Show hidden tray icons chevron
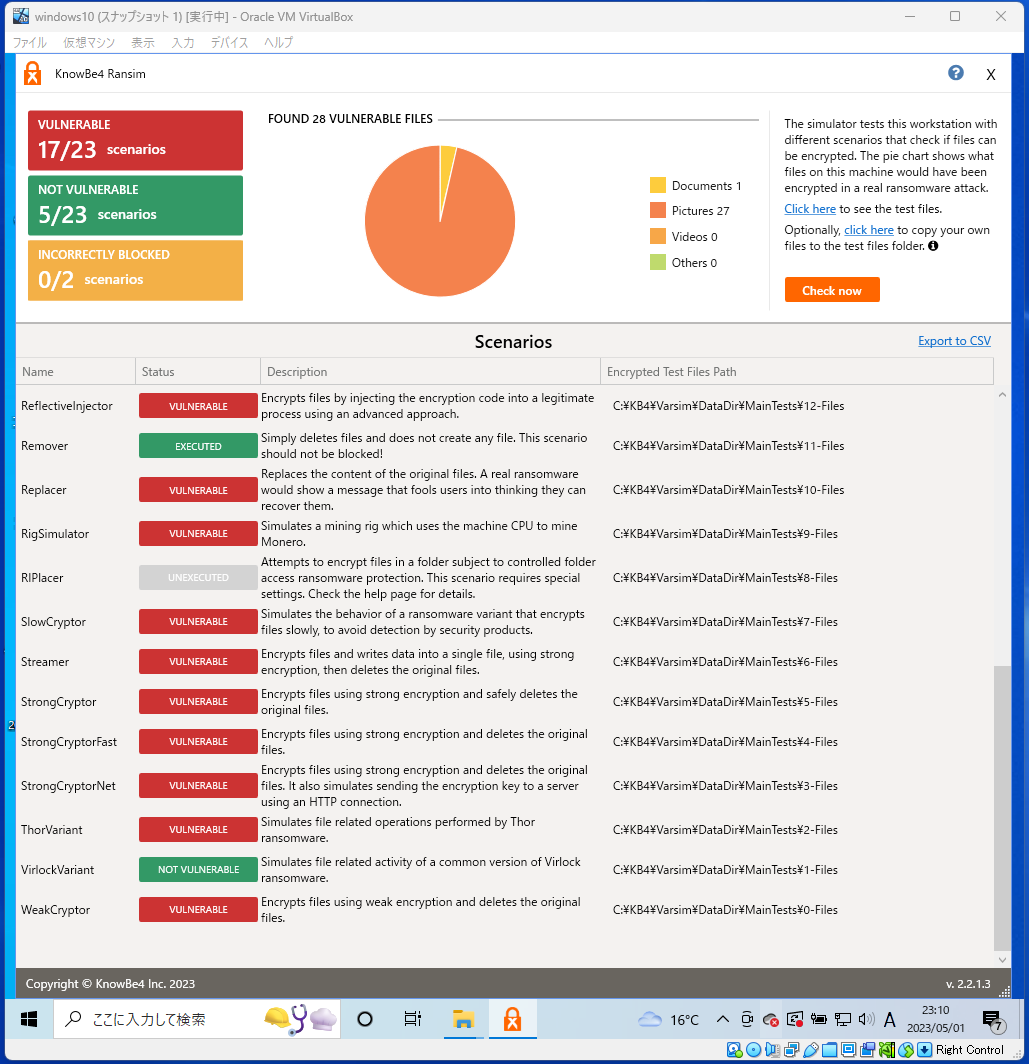 [723, 1019]
